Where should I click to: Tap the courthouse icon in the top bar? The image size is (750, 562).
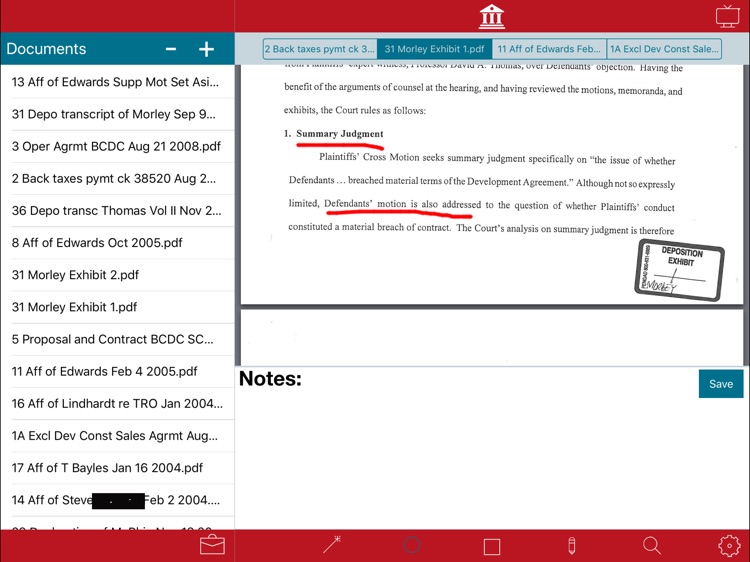[492, 16]
